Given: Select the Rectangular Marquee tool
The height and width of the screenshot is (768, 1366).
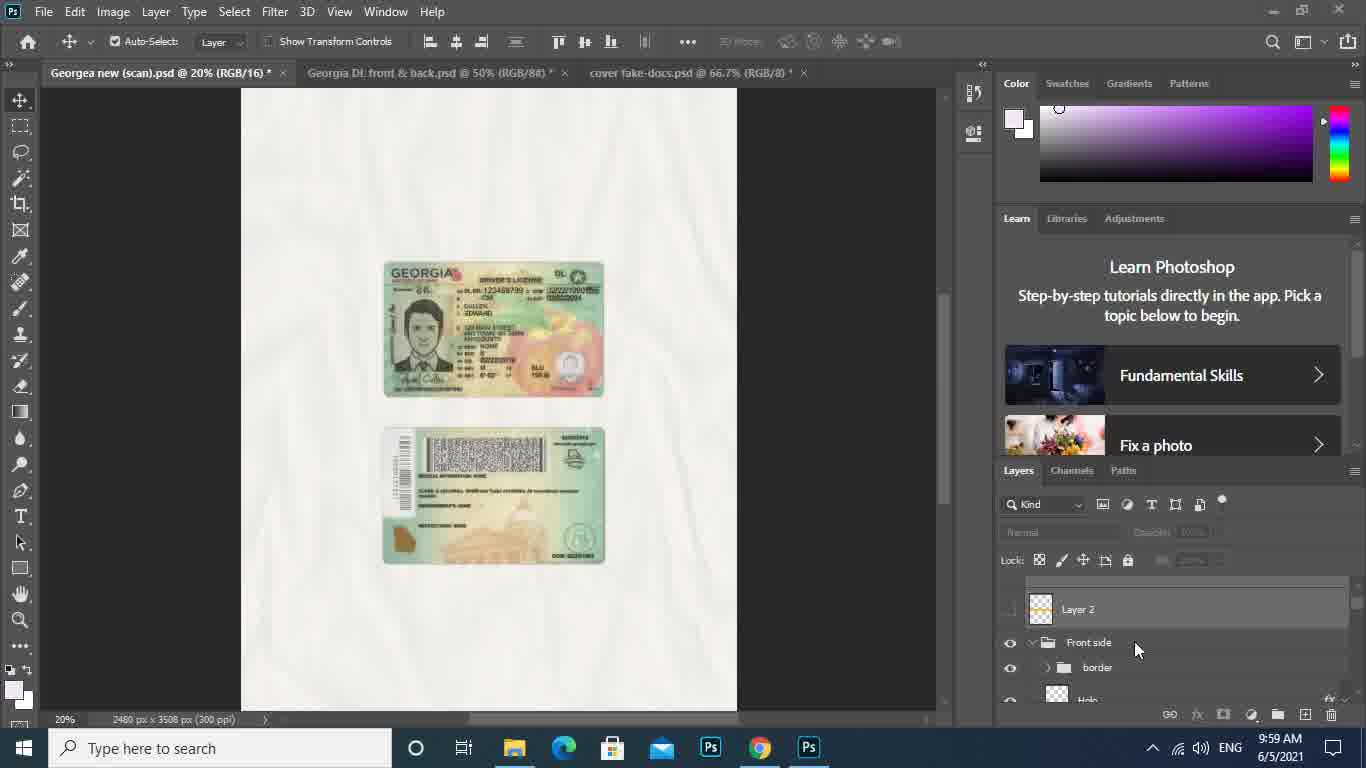Looking at the screenshot, I should coord(20,126).
